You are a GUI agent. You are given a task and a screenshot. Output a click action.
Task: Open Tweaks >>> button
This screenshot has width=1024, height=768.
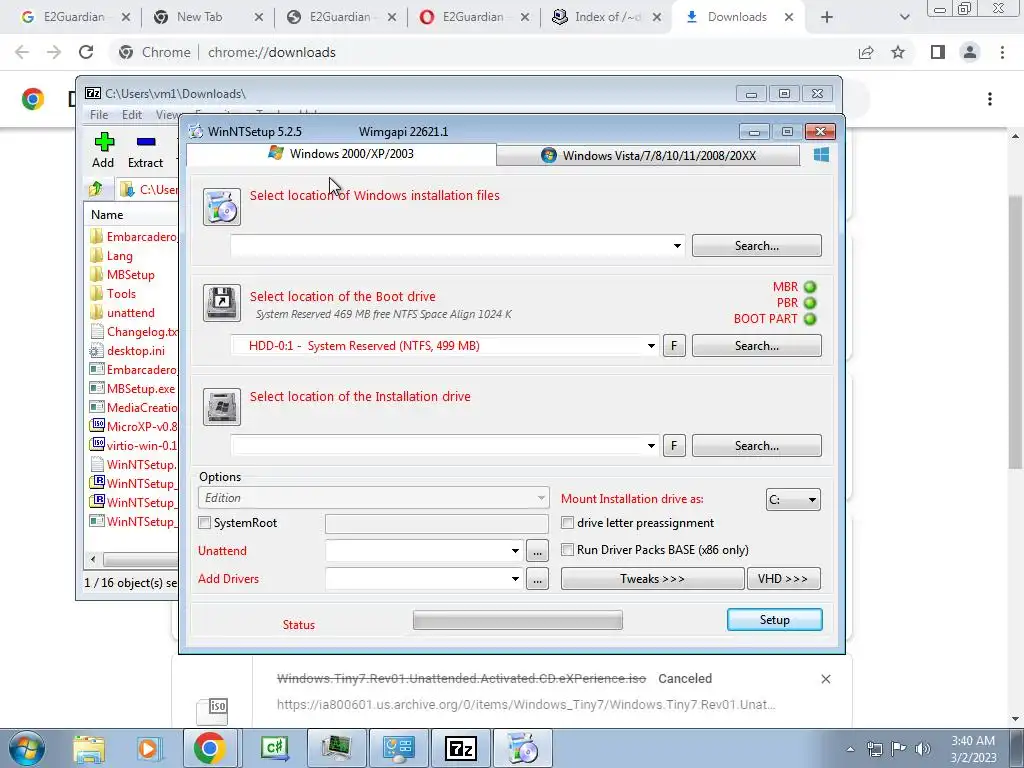pyautogui.click(x=652, y=579)
